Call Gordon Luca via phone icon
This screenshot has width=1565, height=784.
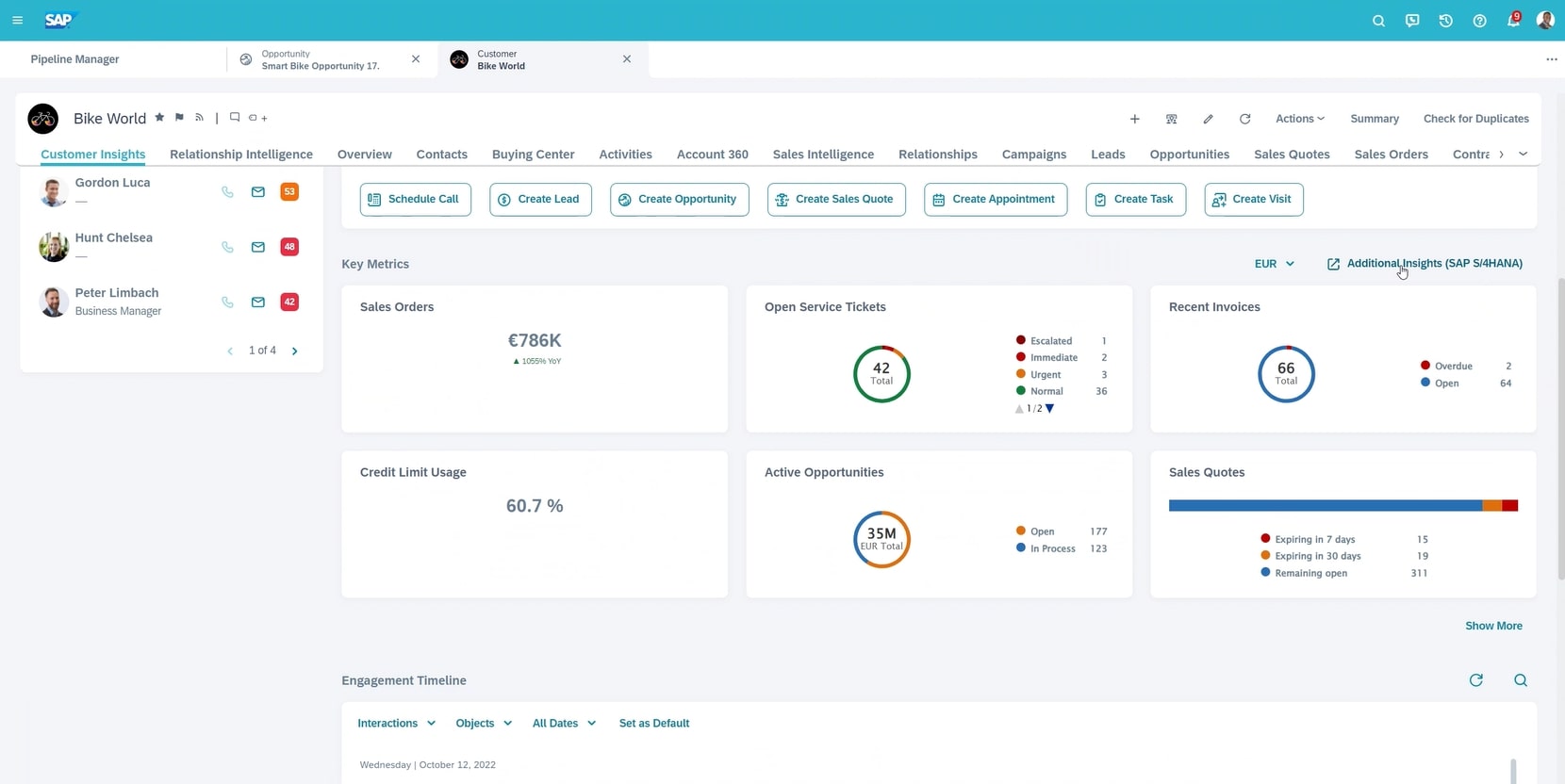coord(227,192)
